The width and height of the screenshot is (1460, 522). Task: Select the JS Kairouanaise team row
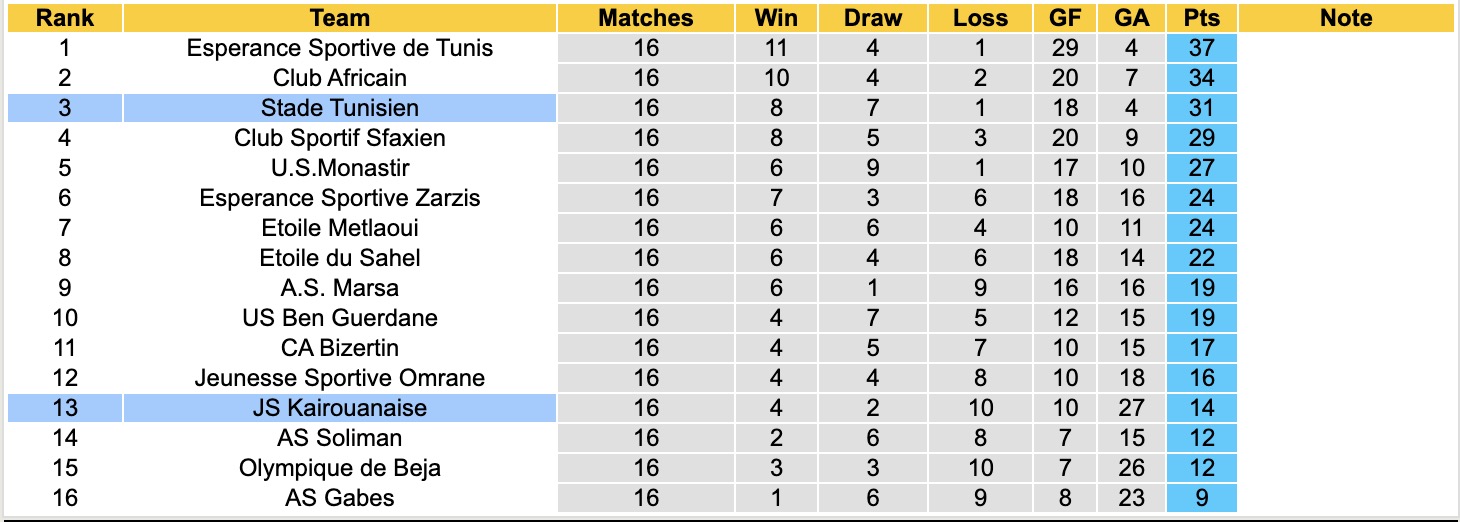[x=340, y=408]
